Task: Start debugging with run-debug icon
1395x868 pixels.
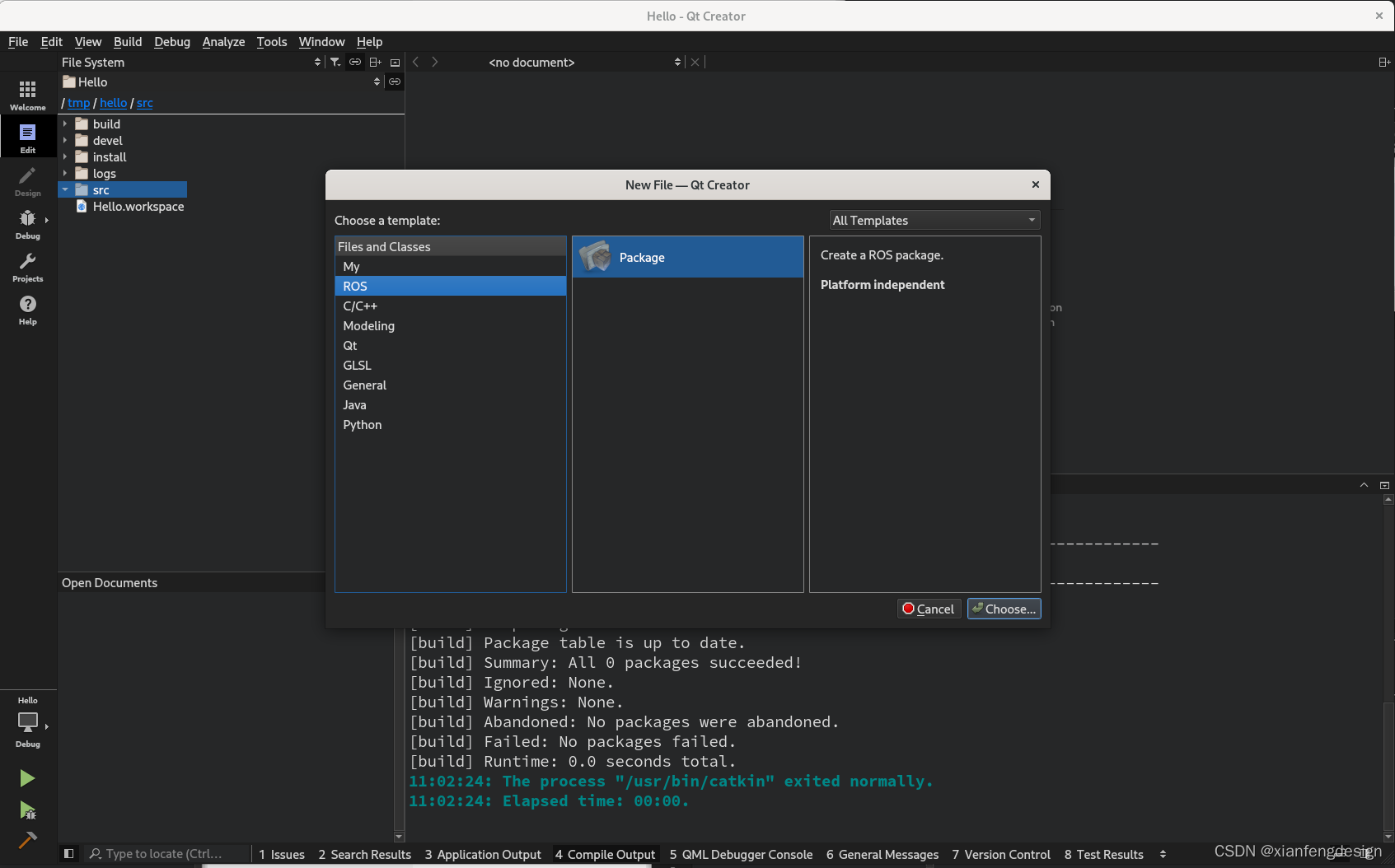Action: point(27,810)
